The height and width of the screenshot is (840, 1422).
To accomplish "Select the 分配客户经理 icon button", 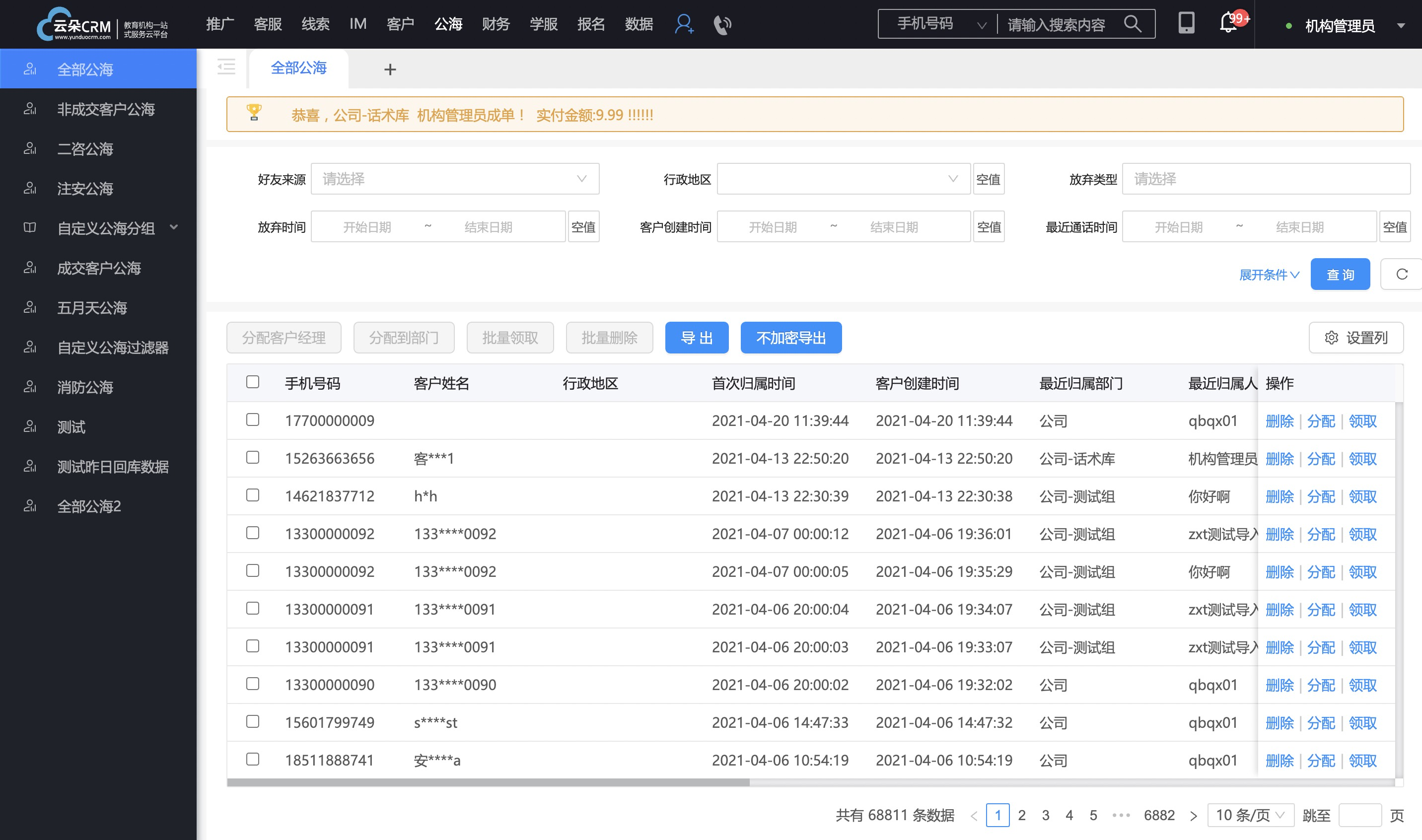I will tap(284, 338).
